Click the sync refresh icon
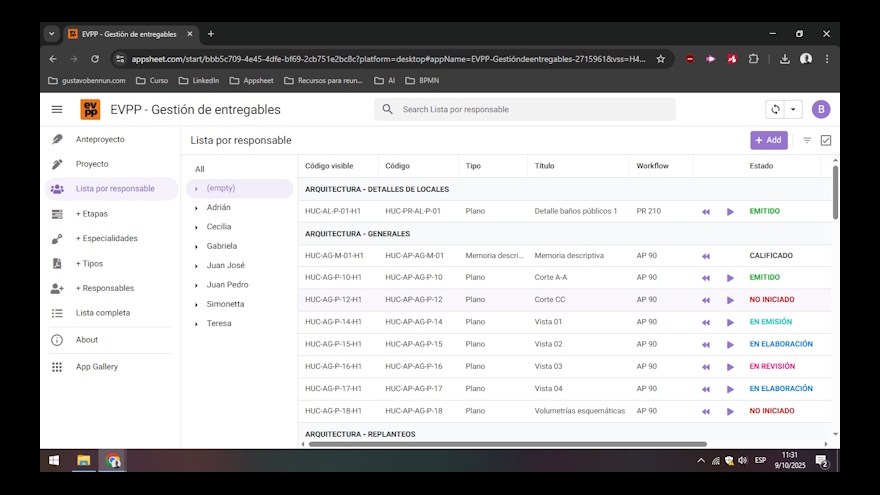The width and height of the screenshot is (880, 495). 774,110
